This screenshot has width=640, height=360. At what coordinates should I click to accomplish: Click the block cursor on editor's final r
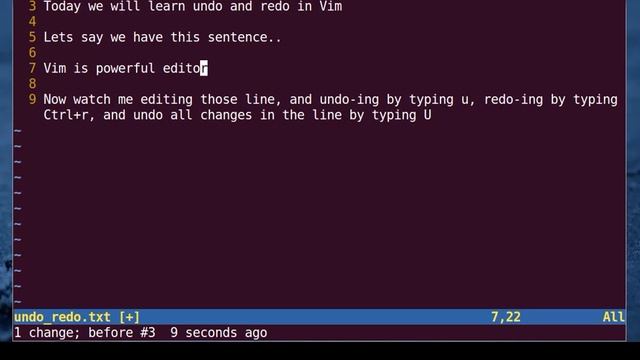204,68
